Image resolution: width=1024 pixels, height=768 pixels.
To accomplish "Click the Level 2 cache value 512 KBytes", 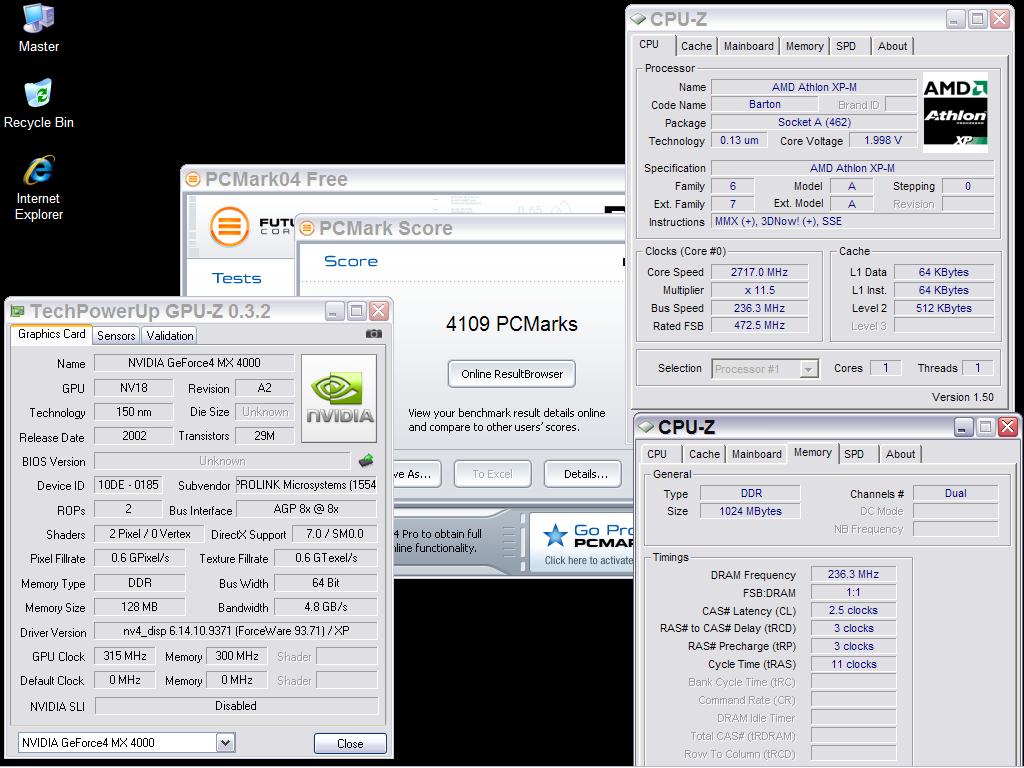I will click(944, 308).
